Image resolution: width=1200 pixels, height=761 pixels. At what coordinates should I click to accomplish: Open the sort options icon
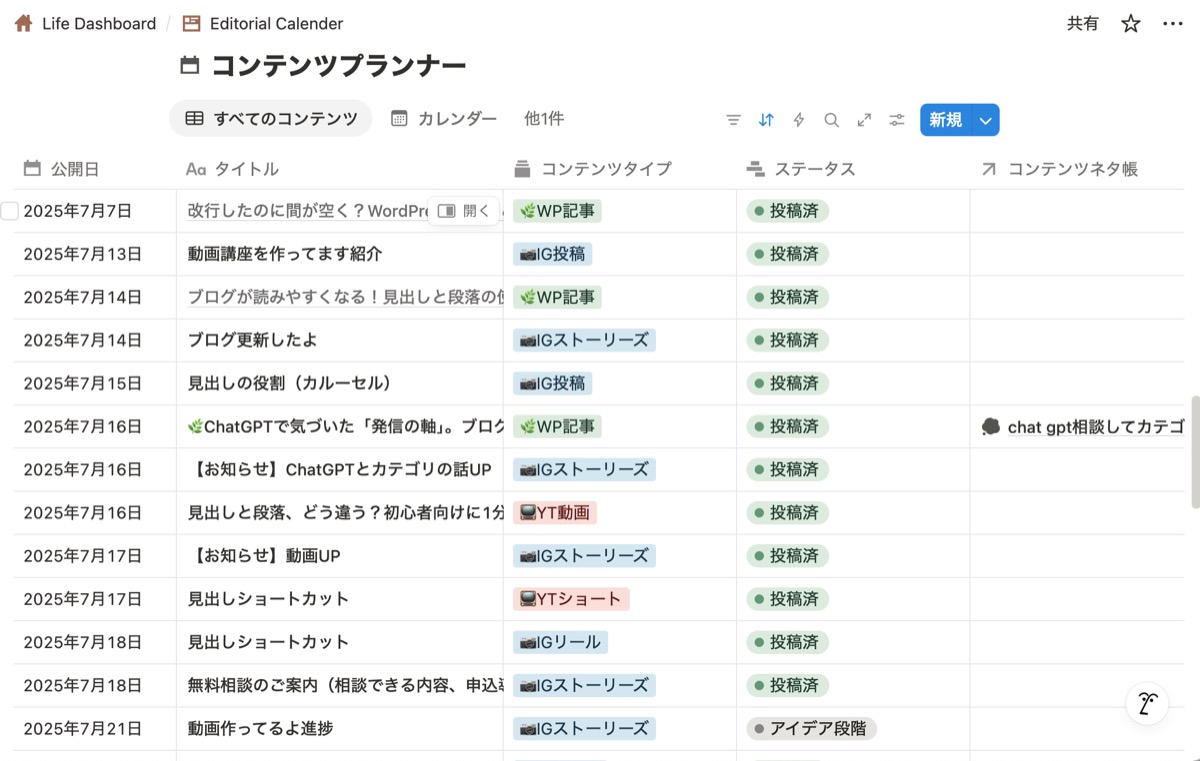tap(766, 120)
